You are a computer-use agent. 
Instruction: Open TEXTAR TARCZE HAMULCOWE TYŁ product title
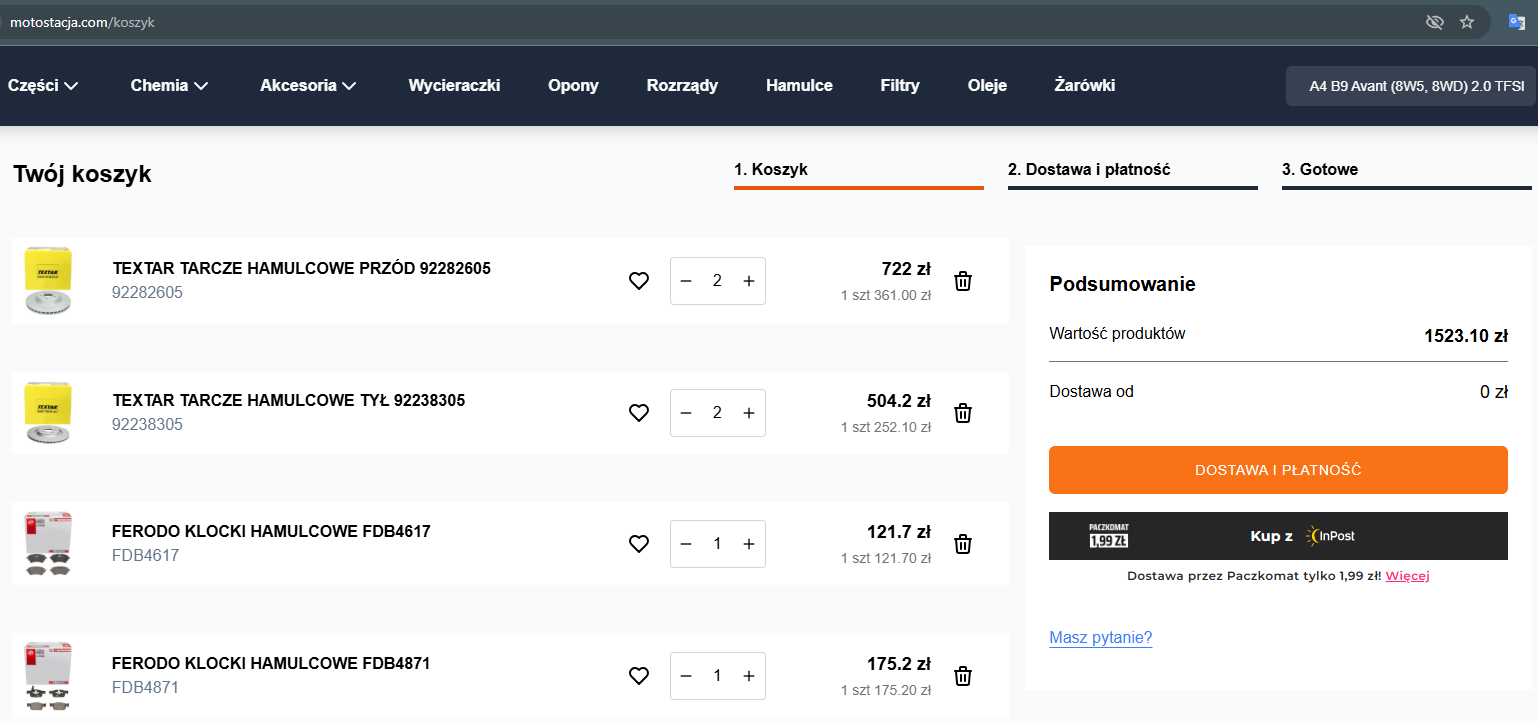[288, 401]
